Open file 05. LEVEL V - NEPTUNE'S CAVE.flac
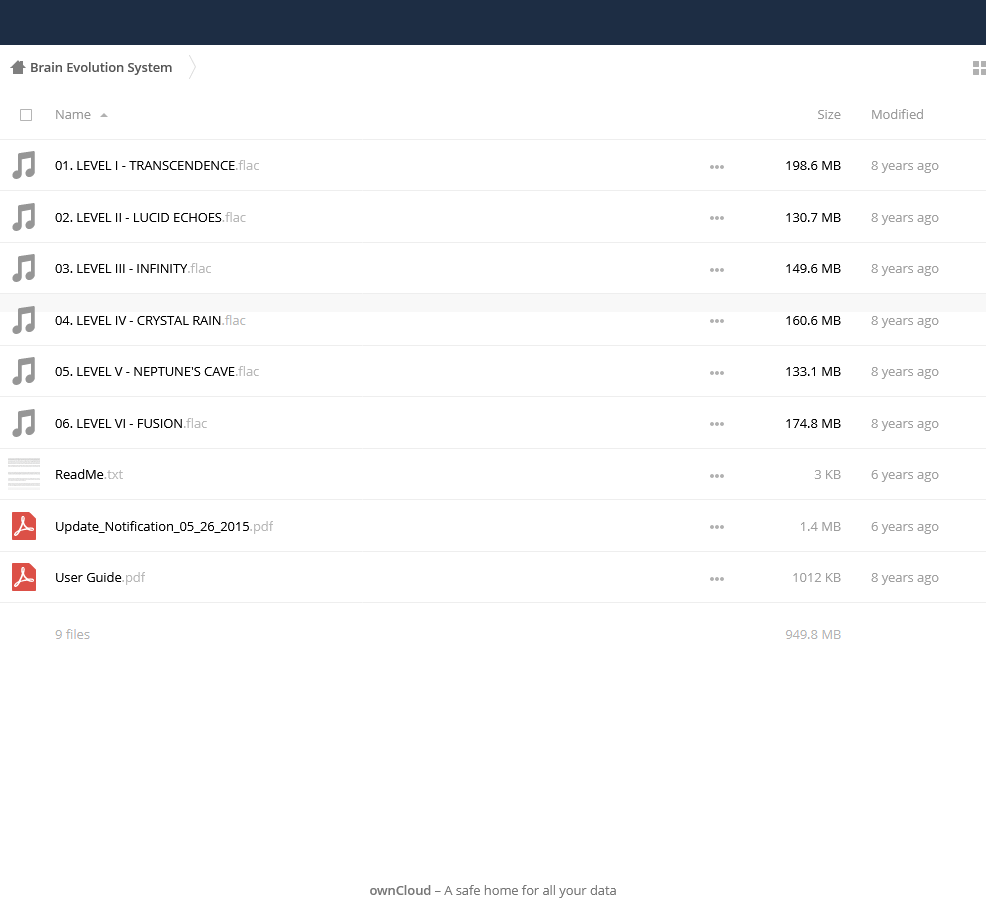Image resolution: width=986 pixels, height=920 pixels. (x=157, y=372)
